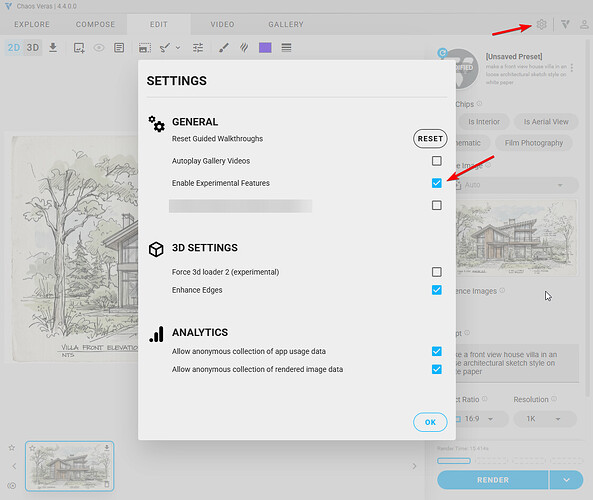The image size is (593, 500).
Task: Star the render with favorites icon
Action: point(12,448)
